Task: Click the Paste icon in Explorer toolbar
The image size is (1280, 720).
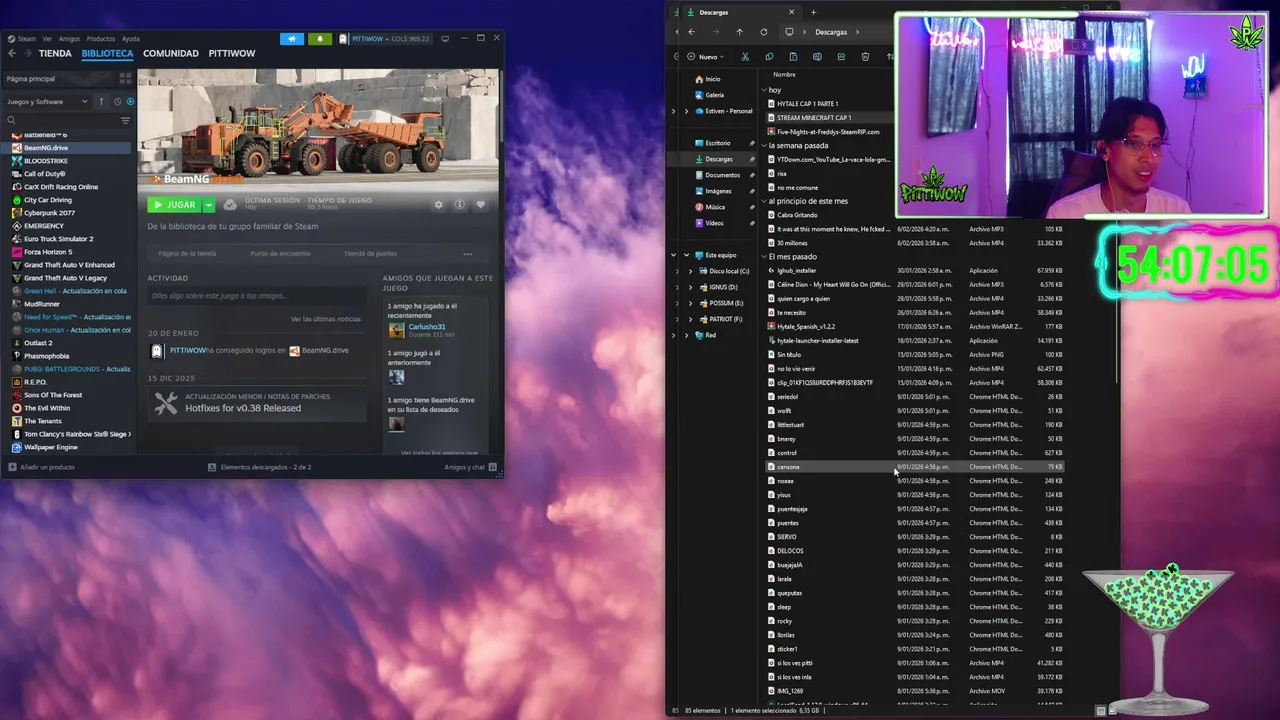Action: pyautogui.click(x=793, y=57)
